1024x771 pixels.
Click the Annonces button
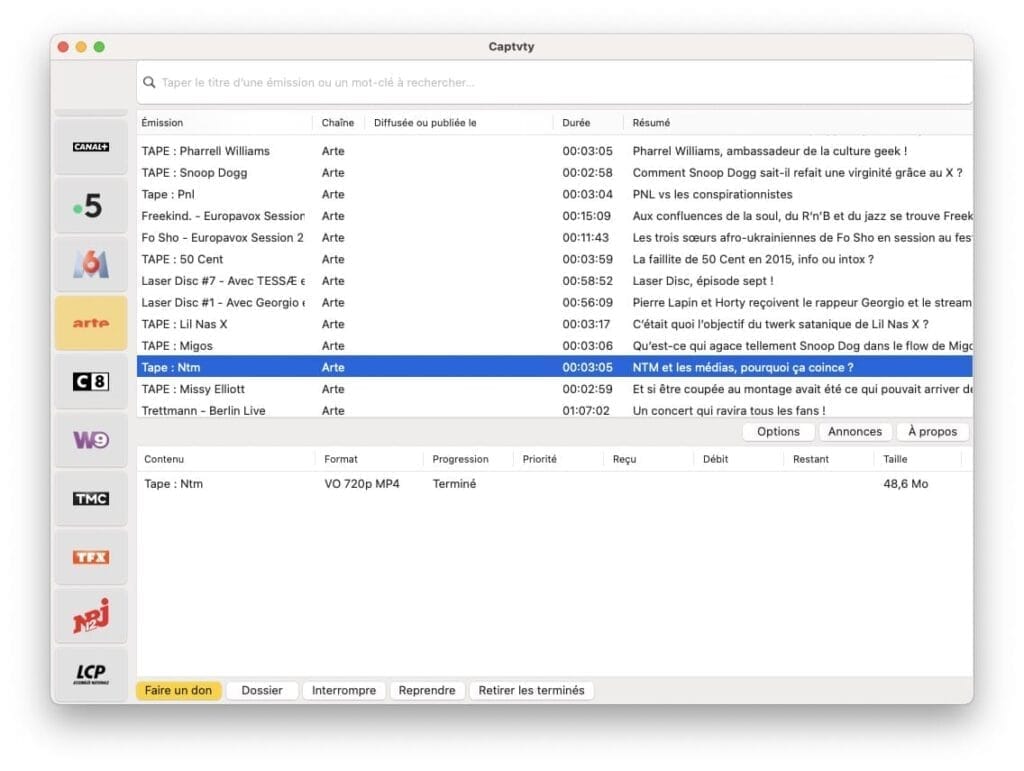coord(855,432)
